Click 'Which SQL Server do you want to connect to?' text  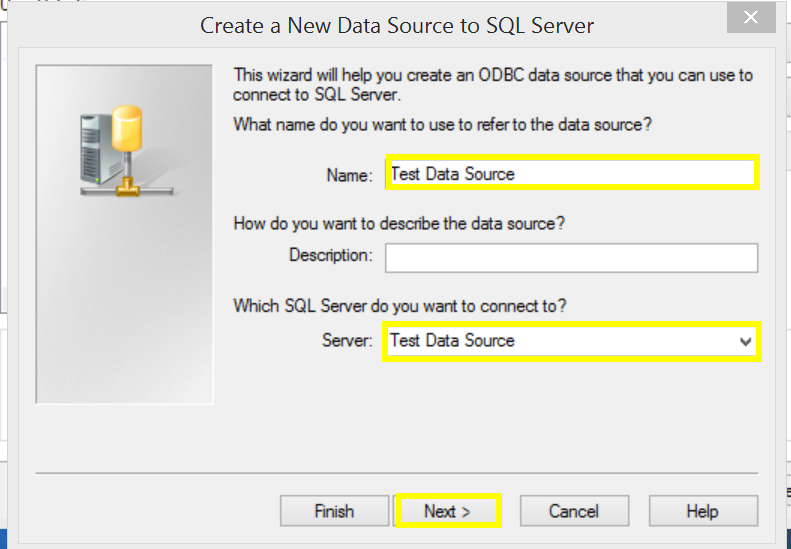[400, 306]
